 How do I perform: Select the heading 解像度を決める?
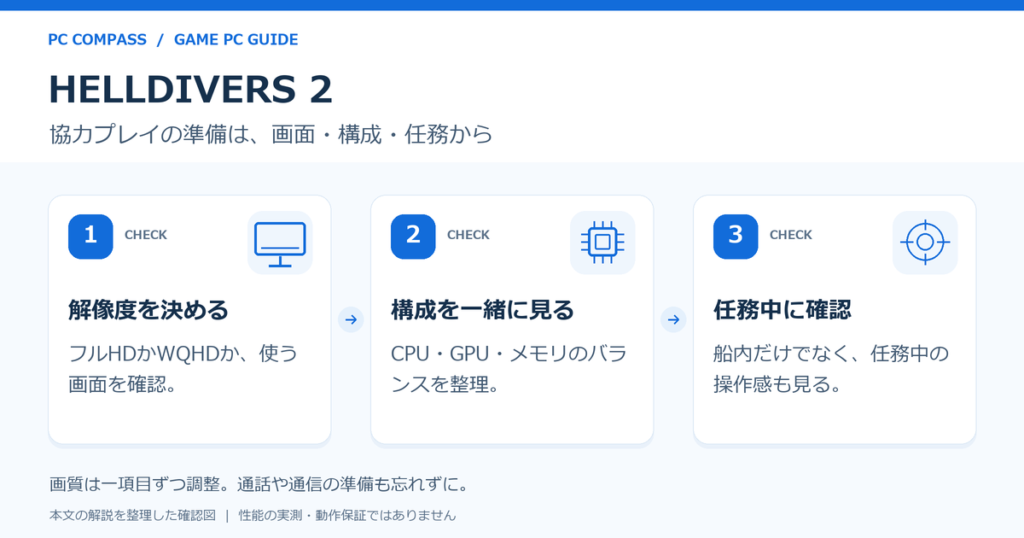point(149,309)
